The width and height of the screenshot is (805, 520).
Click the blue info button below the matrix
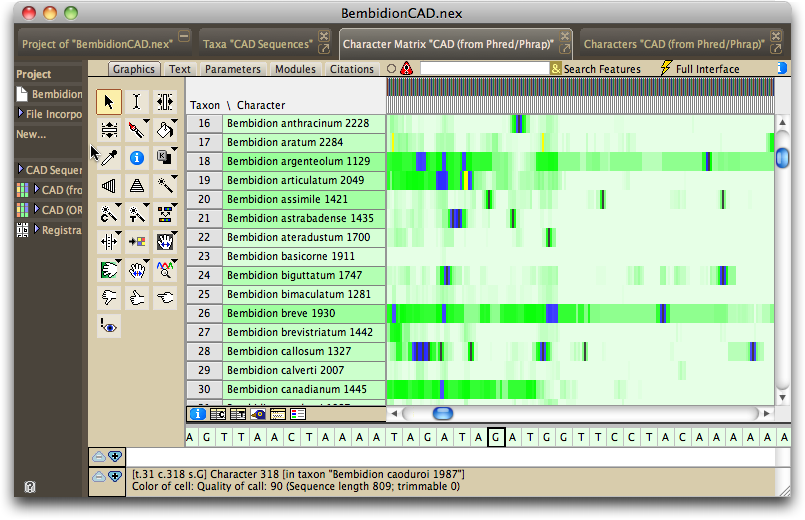click(198, 414)
